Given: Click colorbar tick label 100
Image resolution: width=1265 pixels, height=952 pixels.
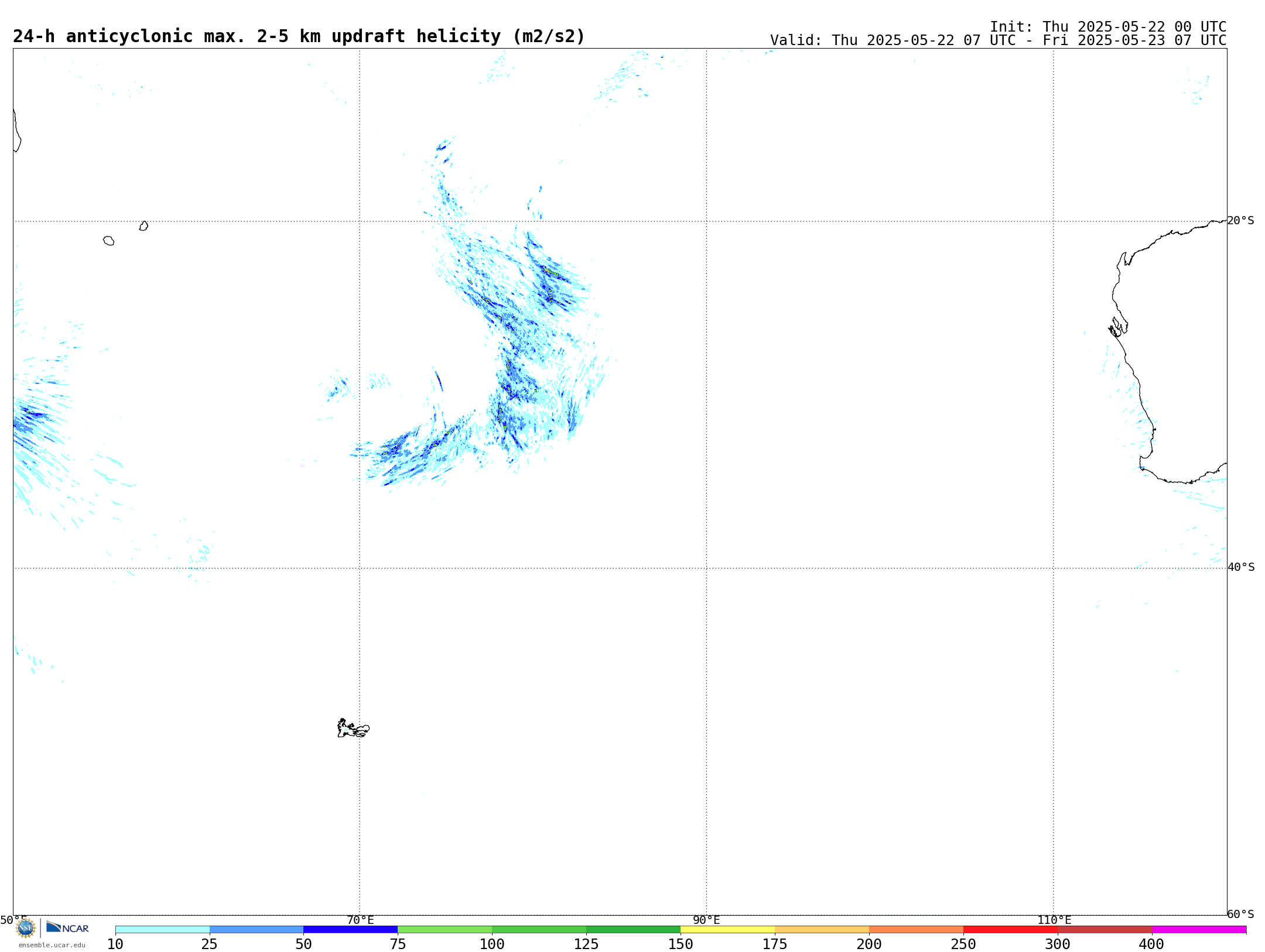Looking at the screenshot, I should (492, 944).
